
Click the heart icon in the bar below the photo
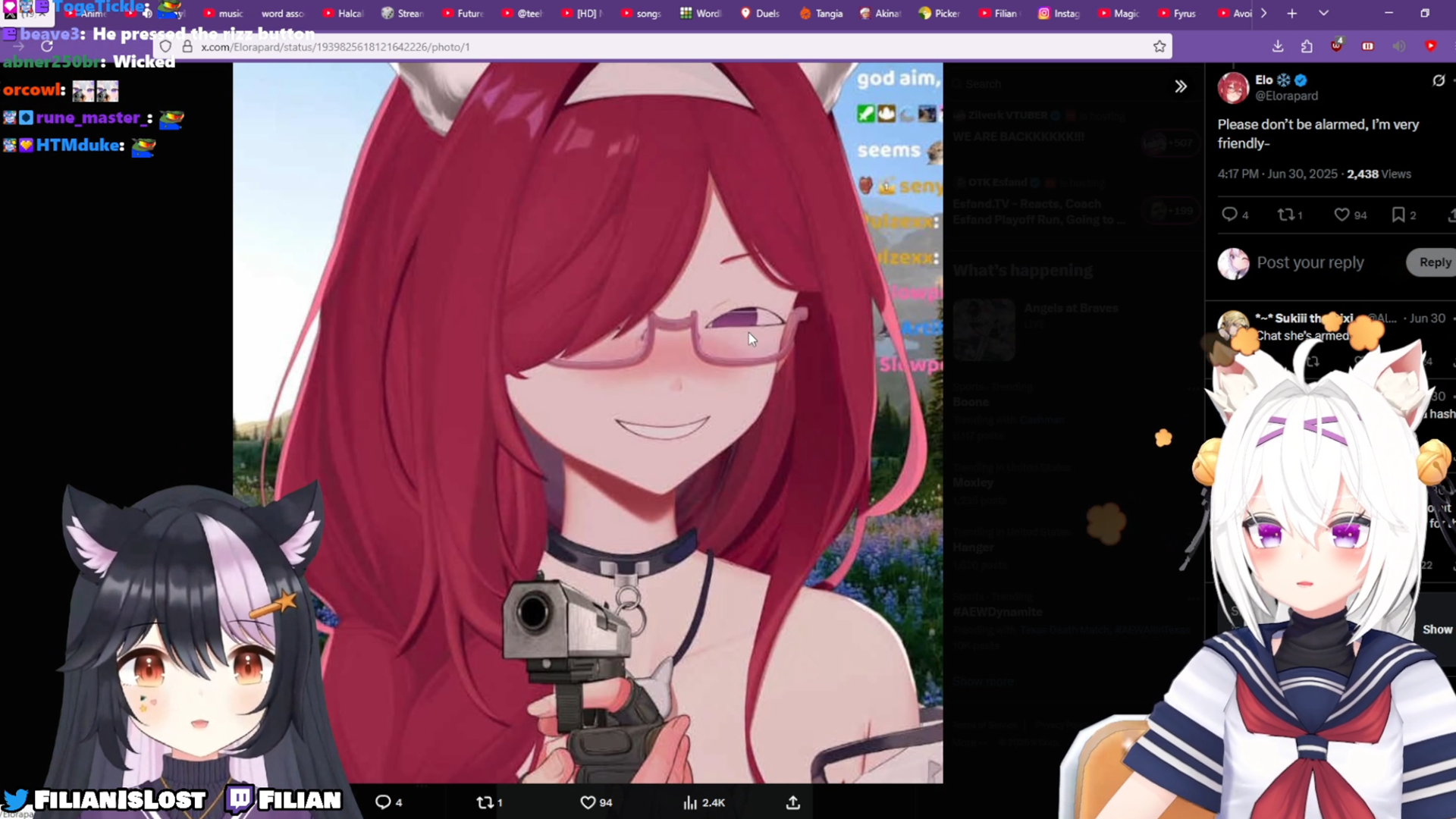(x=596, y=802)
